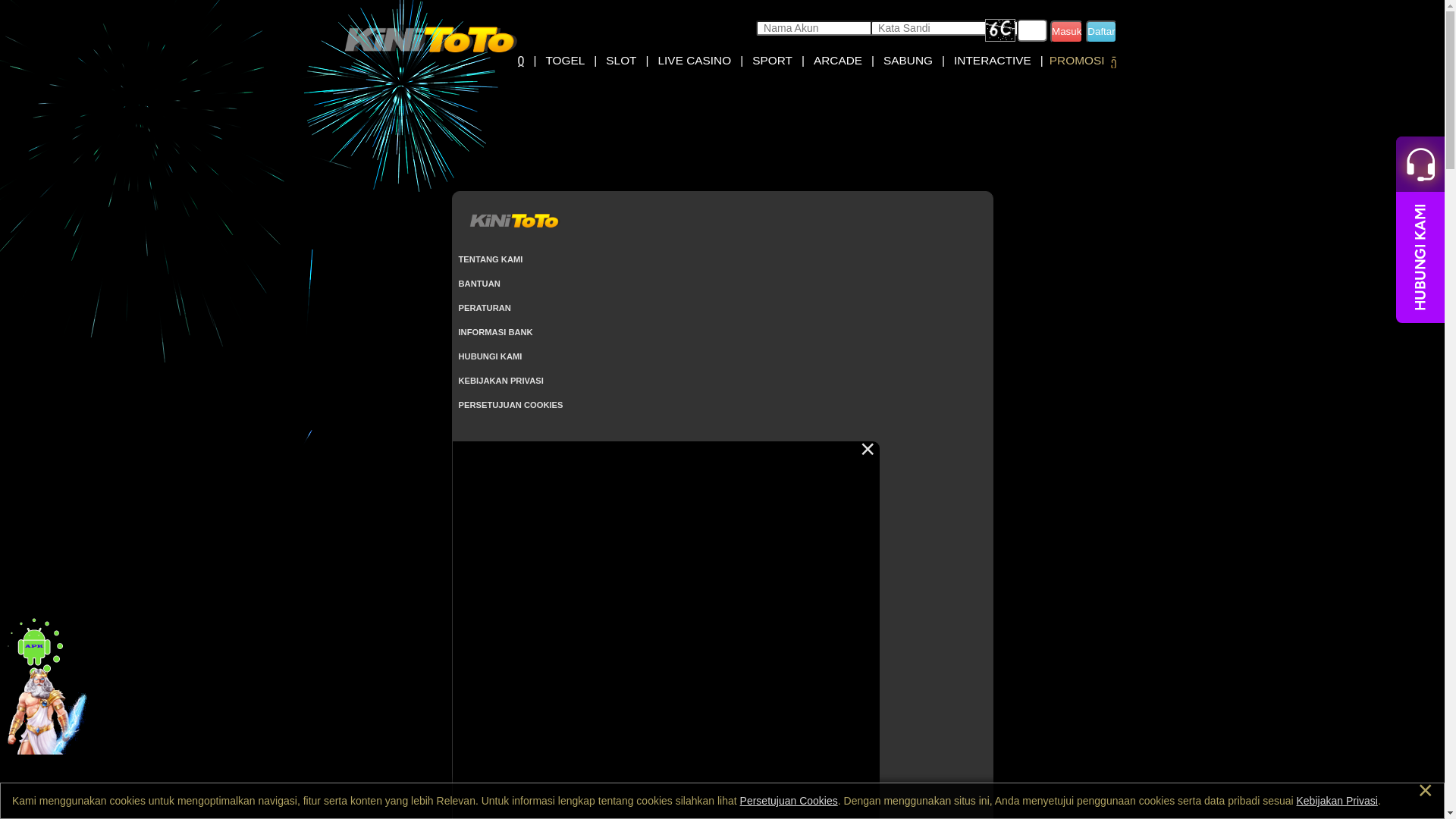
Task: Open PERATURAN link
Action: coord(485,308)
